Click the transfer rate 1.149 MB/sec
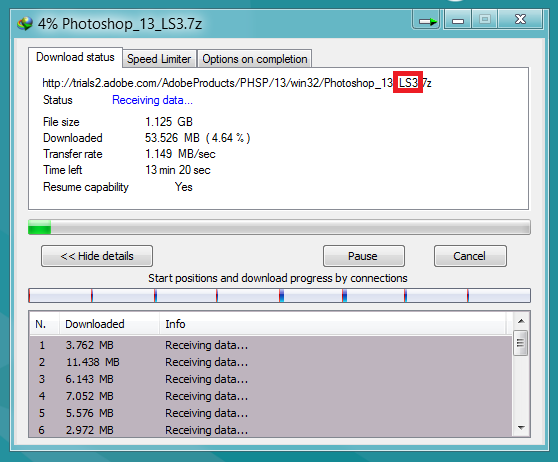The image size is (558, 462). pos(180,154)
